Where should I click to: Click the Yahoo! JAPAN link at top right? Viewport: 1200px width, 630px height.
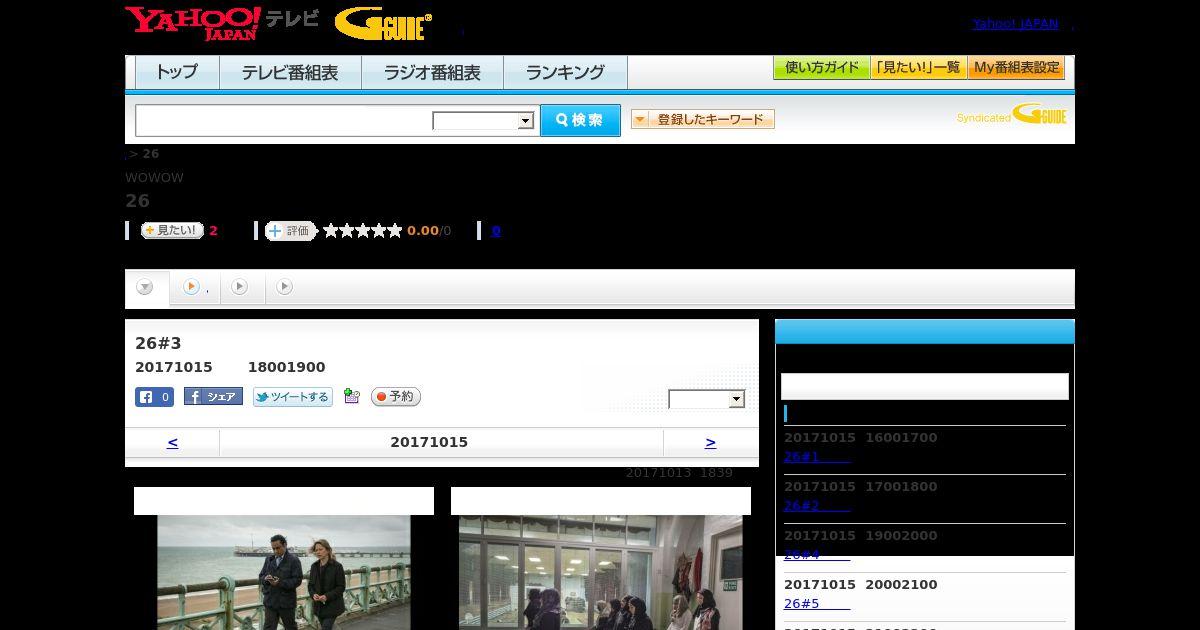pos(1015,24)
